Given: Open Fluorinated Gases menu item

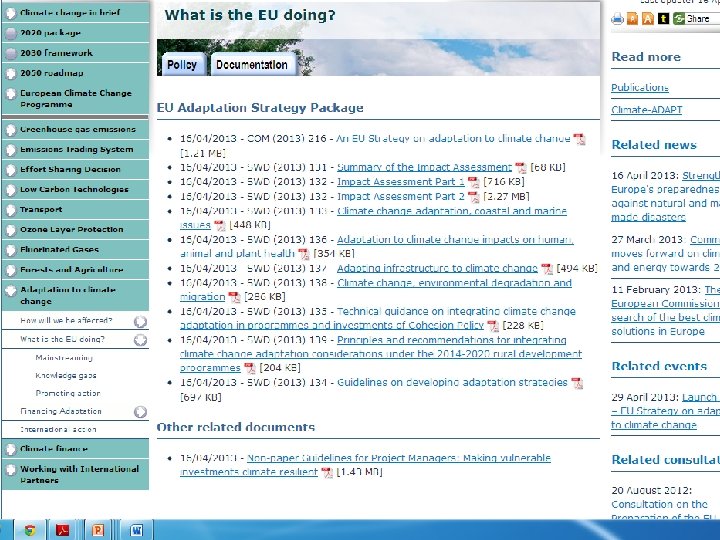Looking at the screenshot, I should [75, 249].
